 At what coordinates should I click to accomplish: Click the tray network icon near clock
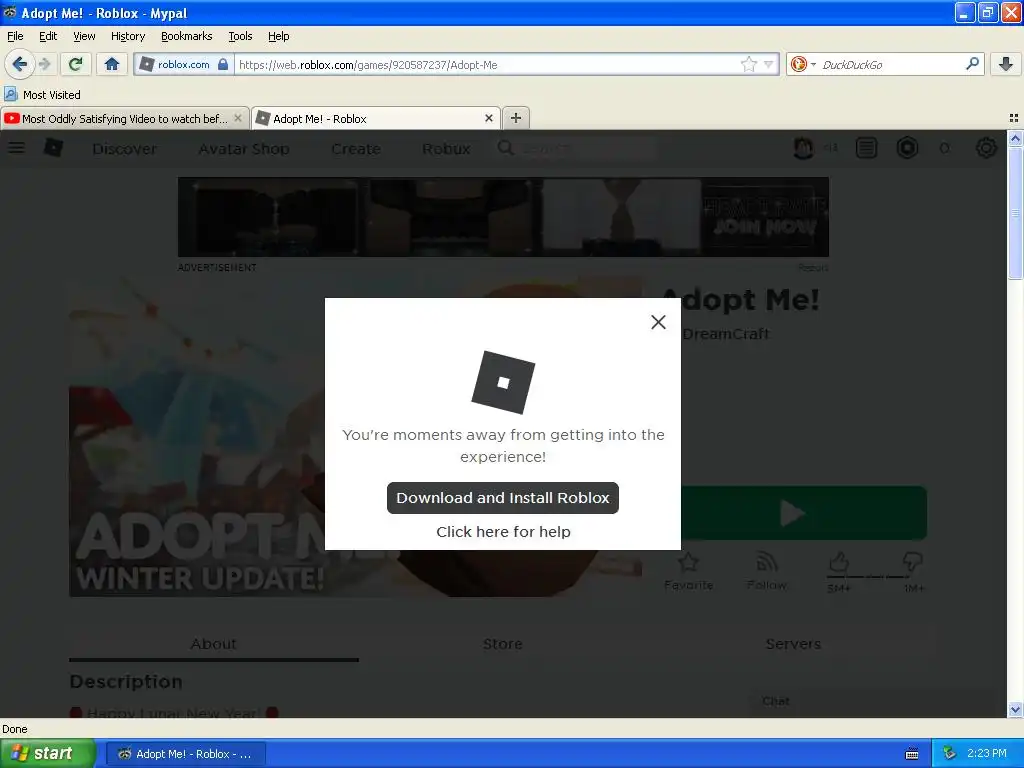pyautogui.click(x=949, y=754)
